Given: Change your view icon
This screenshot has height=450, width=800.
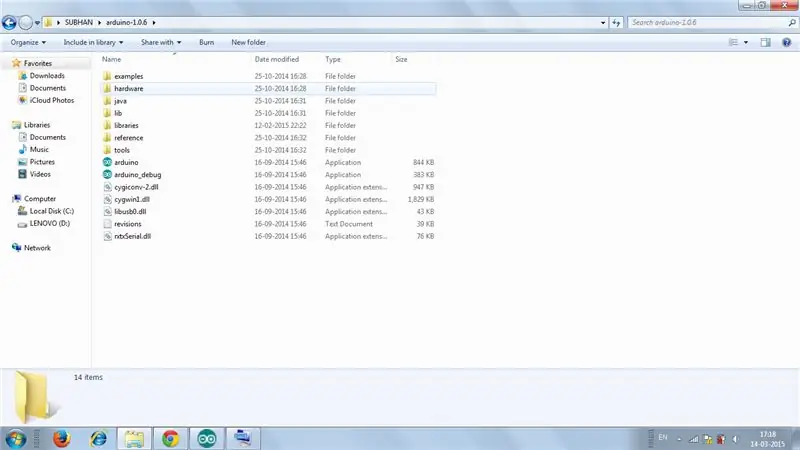Looking at the screenshot, I should (733, 42).
